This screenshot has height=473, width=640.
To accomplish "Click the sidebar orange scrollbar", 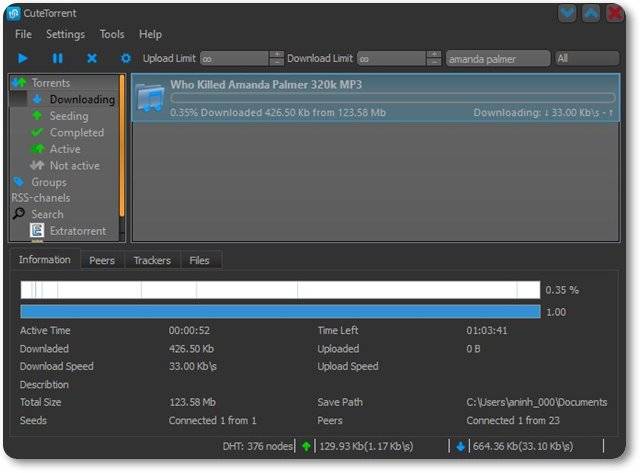I will pyautogui.click(x=122, y=145).
